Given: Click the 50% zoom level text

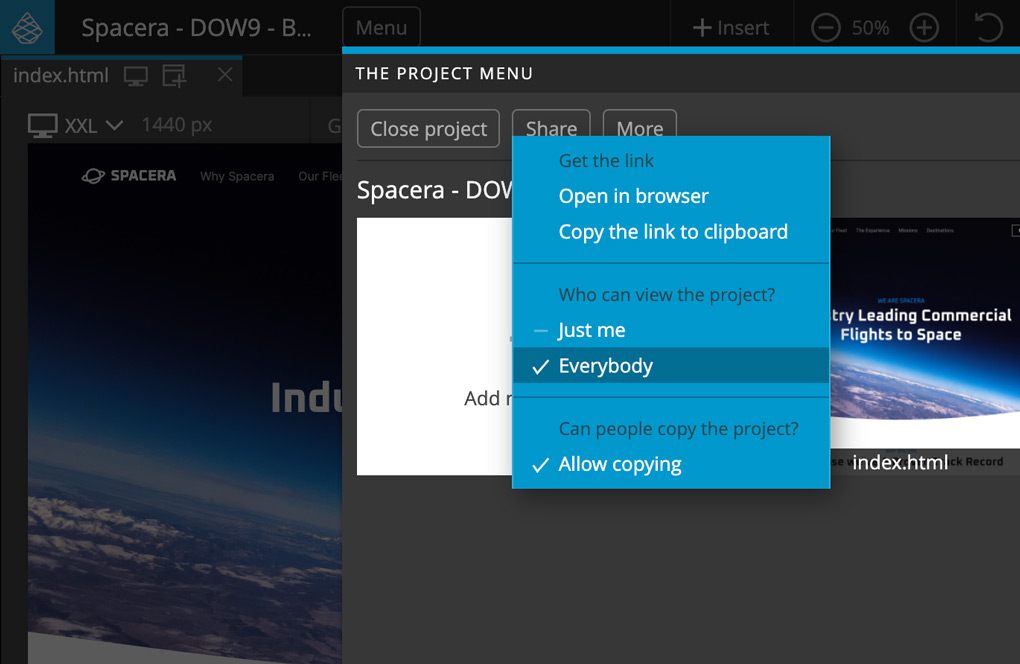Looking at the screenshot, I should [x=870, y=28].
